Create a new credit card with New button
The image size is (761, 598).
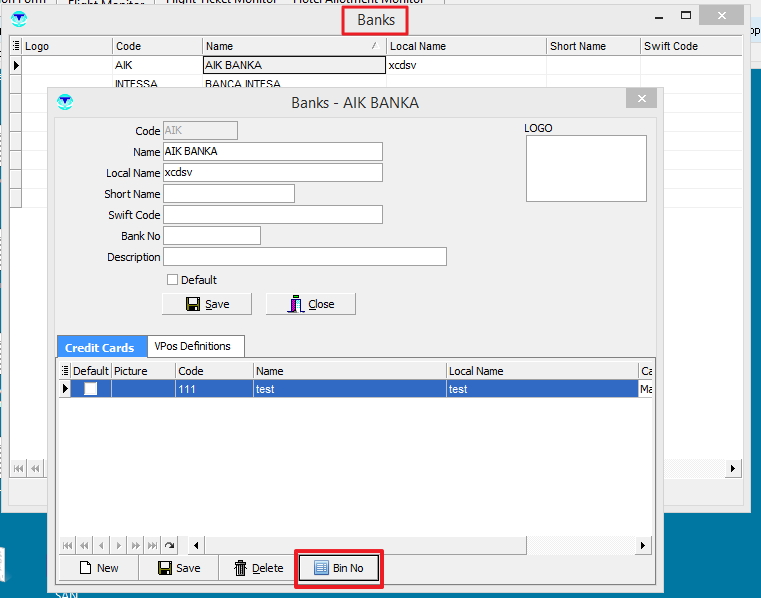[96, 568]
